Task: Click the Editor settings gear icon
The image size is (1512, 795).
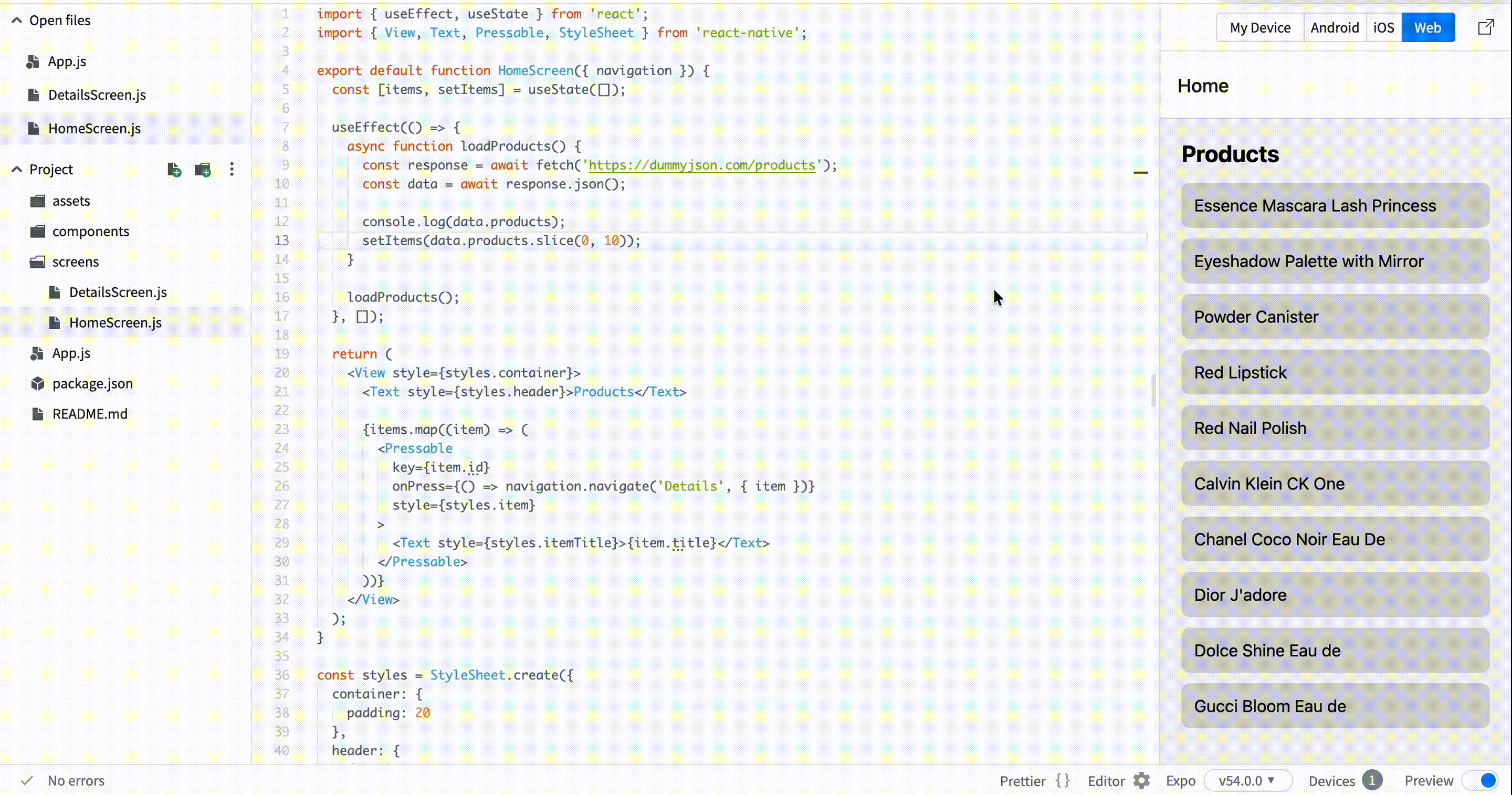Action: (1142, 780)
